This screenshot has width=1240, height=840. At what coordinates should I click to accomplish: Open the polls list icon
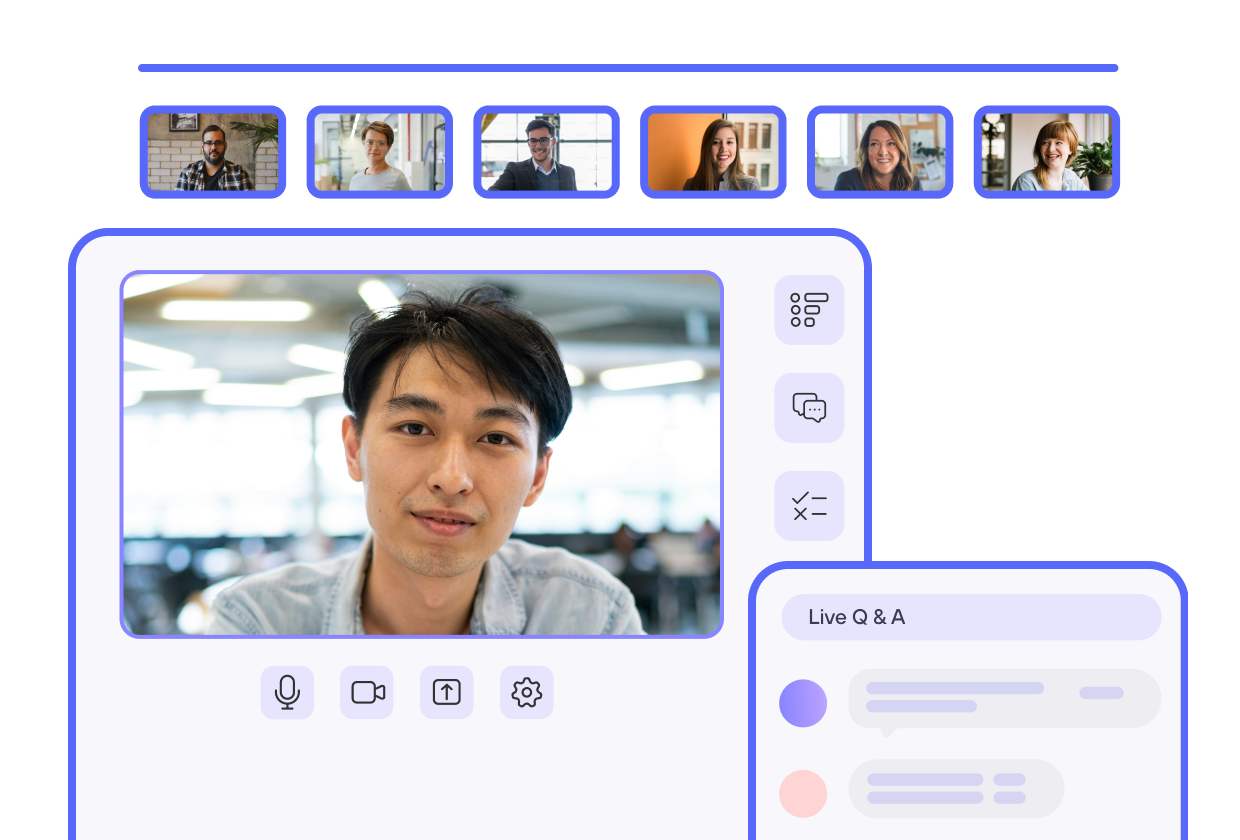[x=809, y=310]
